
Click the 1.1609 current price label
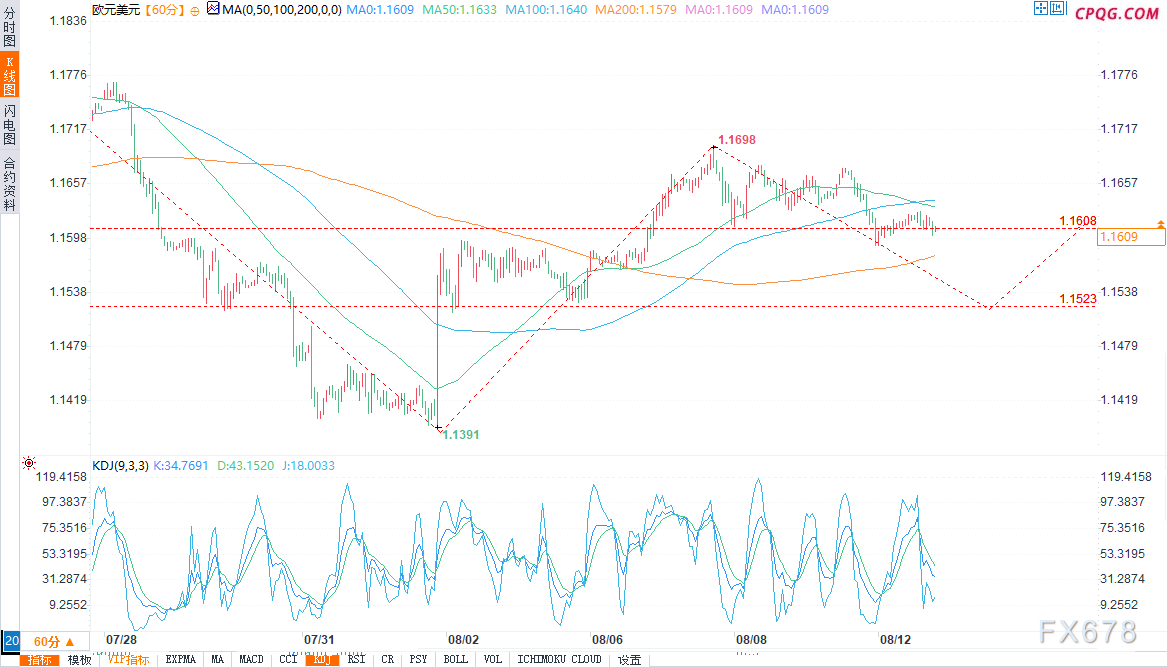click(1131, 237)
